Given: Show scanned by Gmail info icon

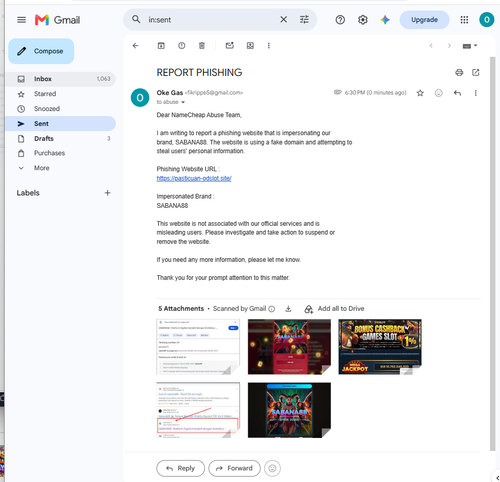Looking at the screenshot, I should (x=272, y=309).
